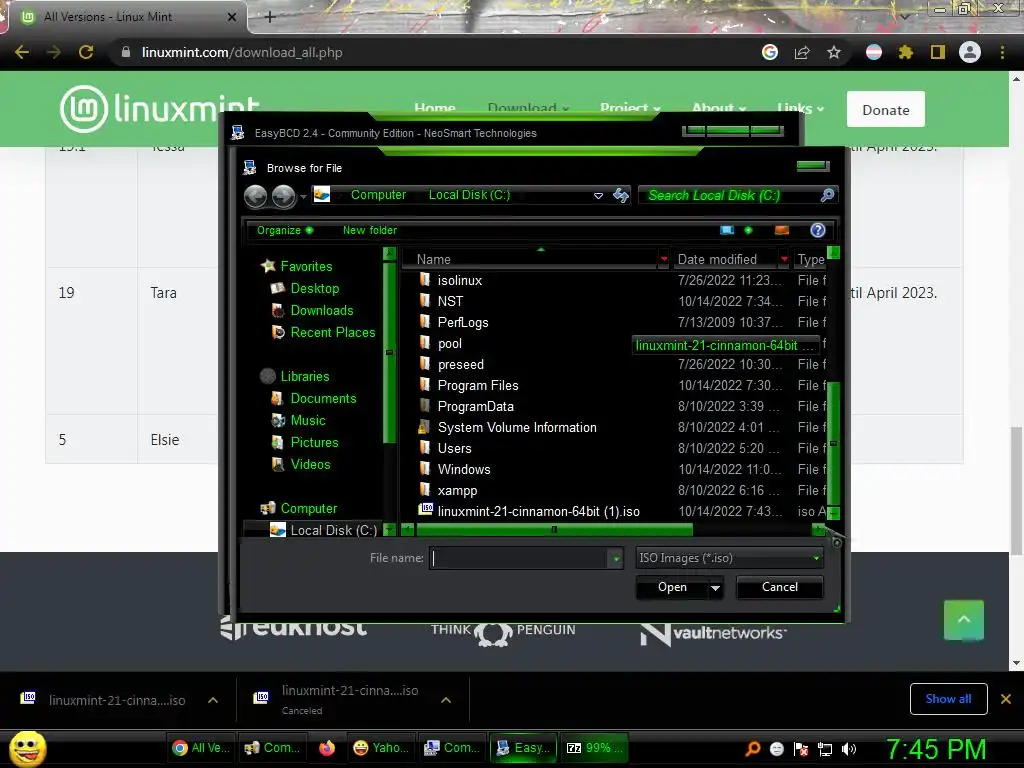The image size is (1024, 768).
Task: Show all downloads in Chrome
Action: click(x=948, y=699)
